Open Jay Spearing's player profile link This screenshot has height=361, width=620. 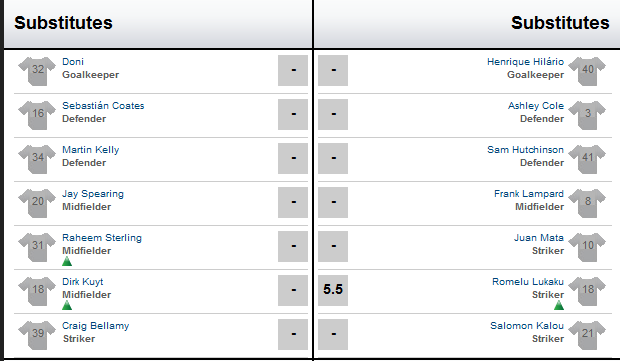pos(93,194)
